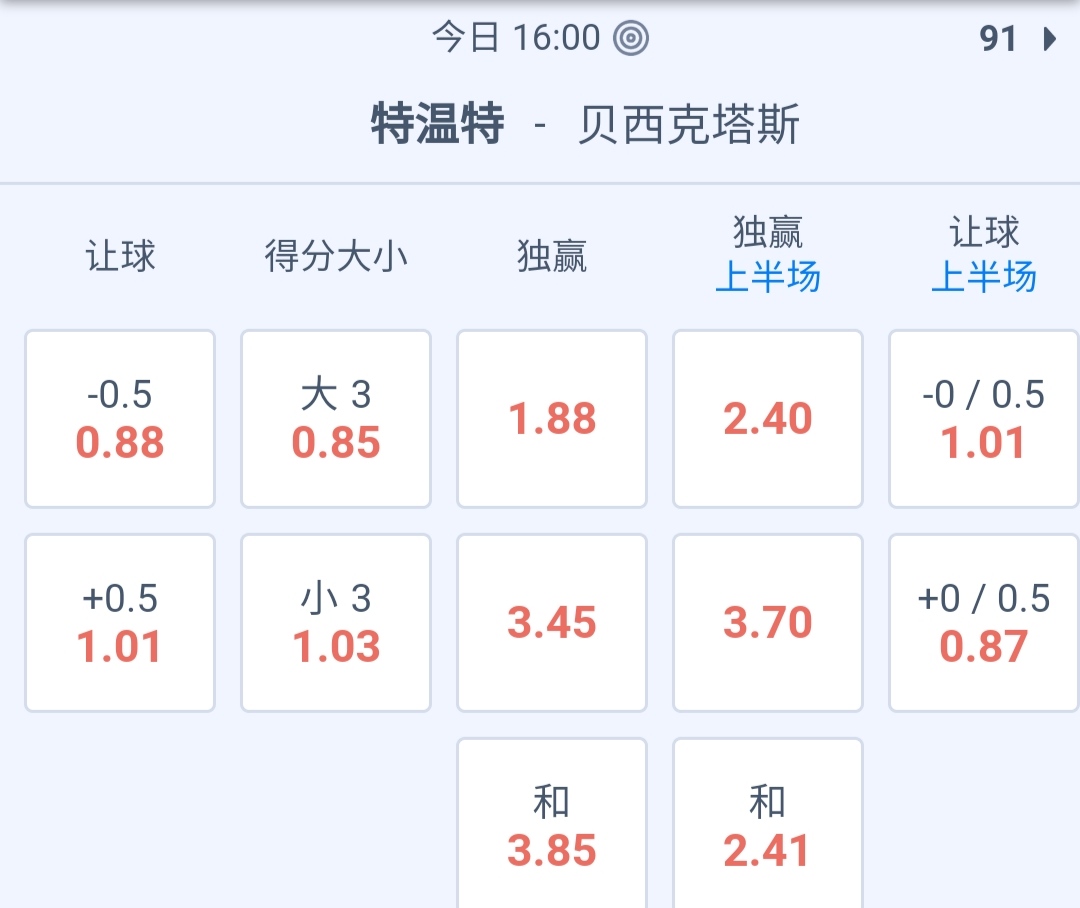Pick 大 3 over at 0.85
The height and width of the screenshot is (908, 1080).
pos(336,419)
